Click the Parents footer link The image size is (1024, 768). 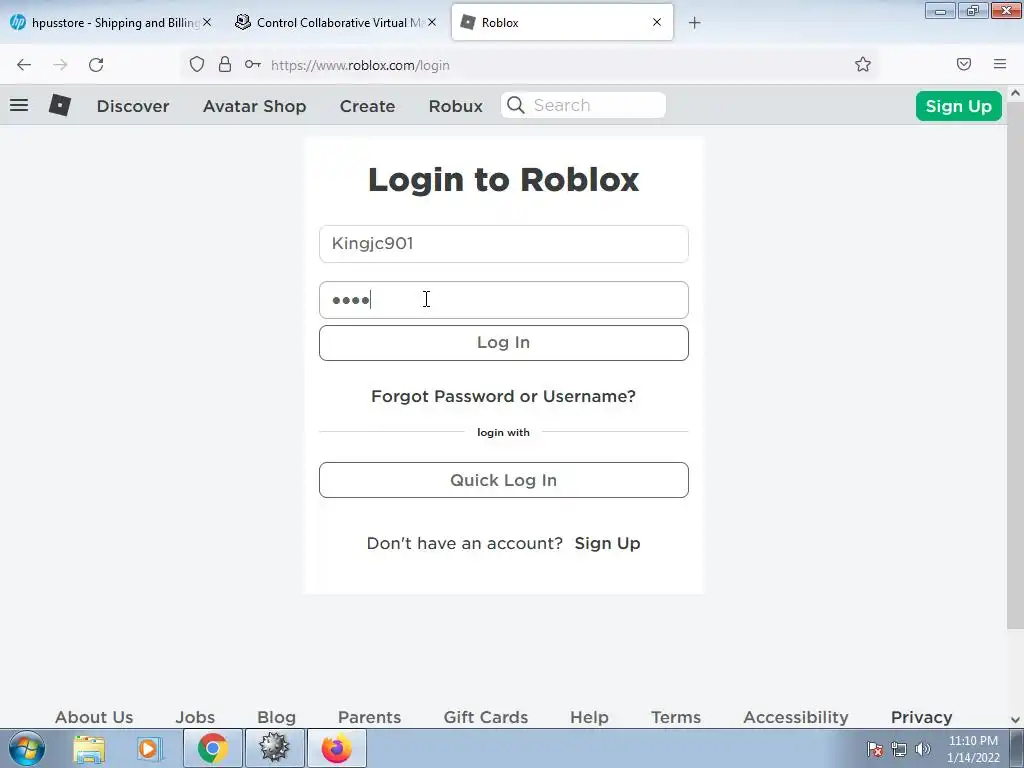tap(370, 717)
